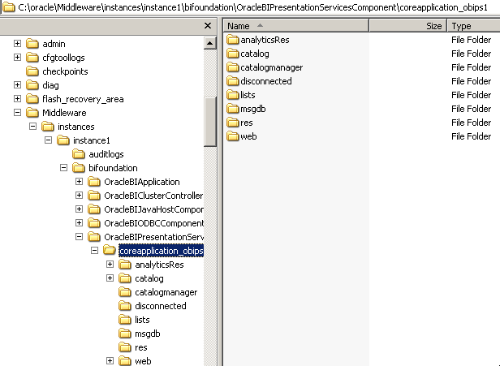Select res label in folder tree
Viewport: 500px width, 366px height.
(x=141, y=348)
